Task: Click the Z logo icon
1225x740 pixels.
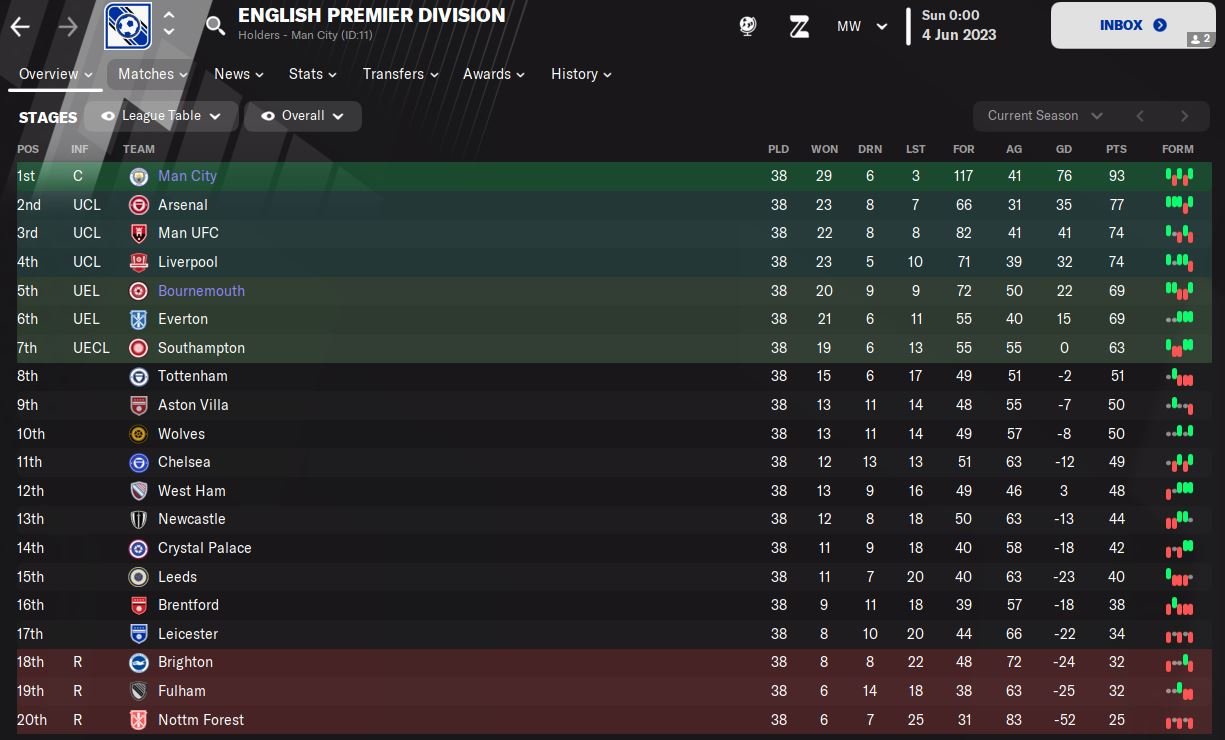Action: pos(798,27)
